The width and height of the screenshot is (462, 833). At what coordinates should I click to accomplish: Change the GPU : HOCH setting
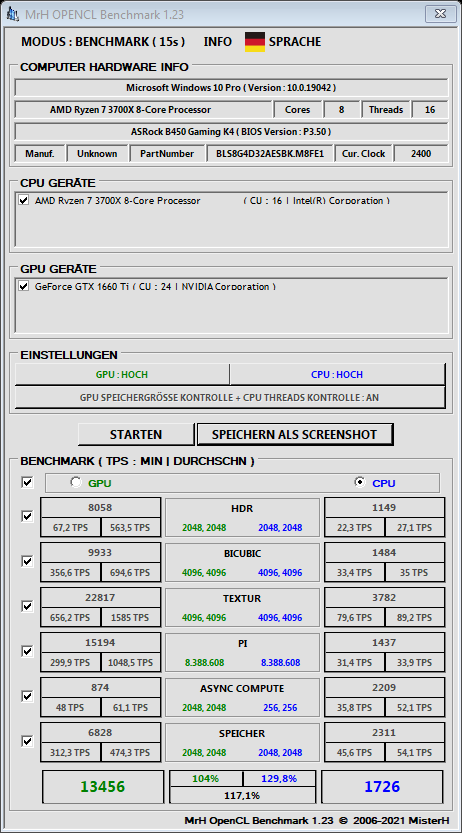click(x=122, y=375)
